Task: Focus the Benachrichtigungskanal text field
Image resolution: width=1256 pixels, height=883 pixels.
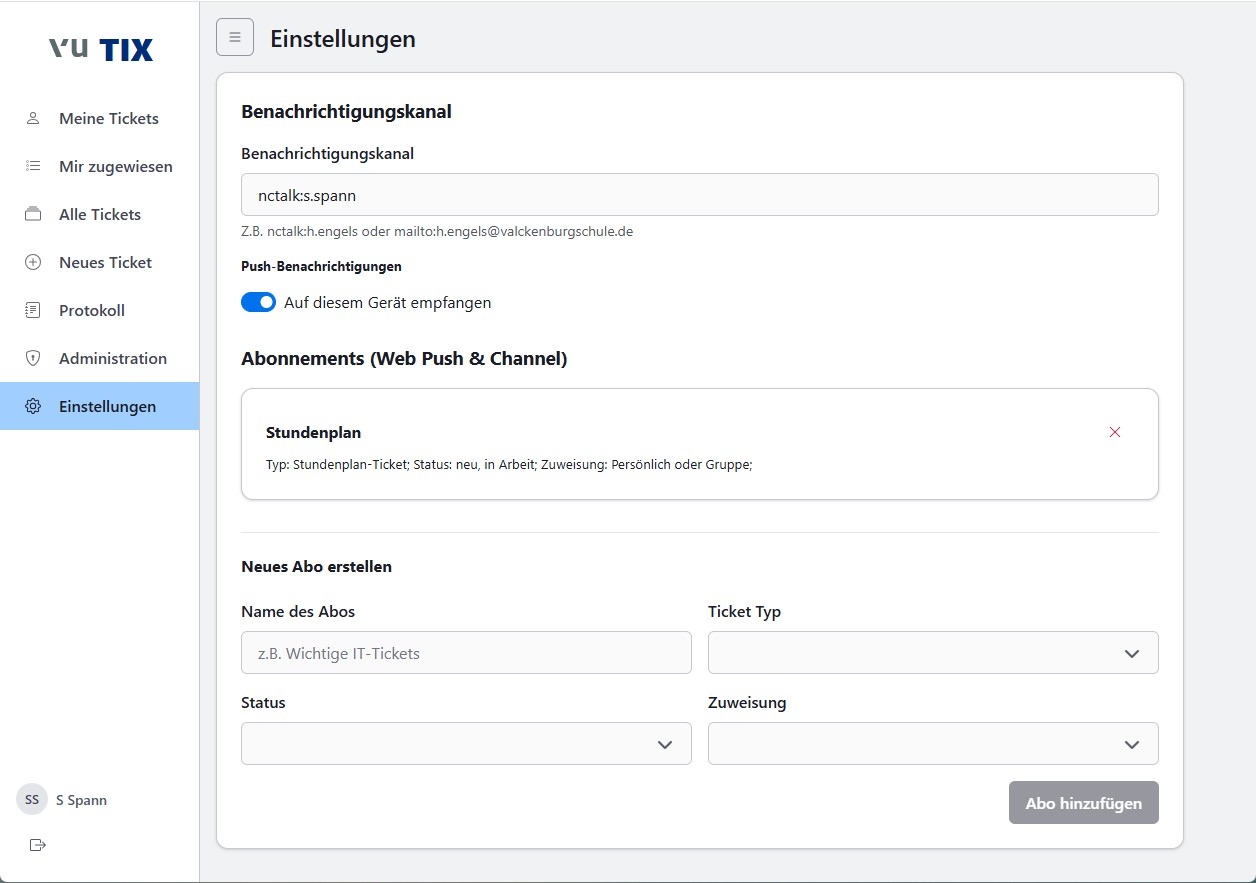Action: pos(699,195)
